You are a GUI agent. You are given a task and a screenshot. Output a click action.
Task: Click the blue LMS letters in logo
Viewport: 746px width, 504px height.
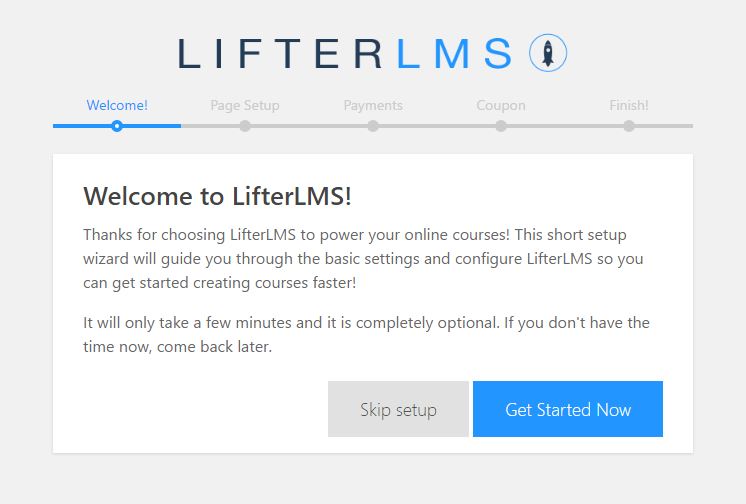pos(454,54)
